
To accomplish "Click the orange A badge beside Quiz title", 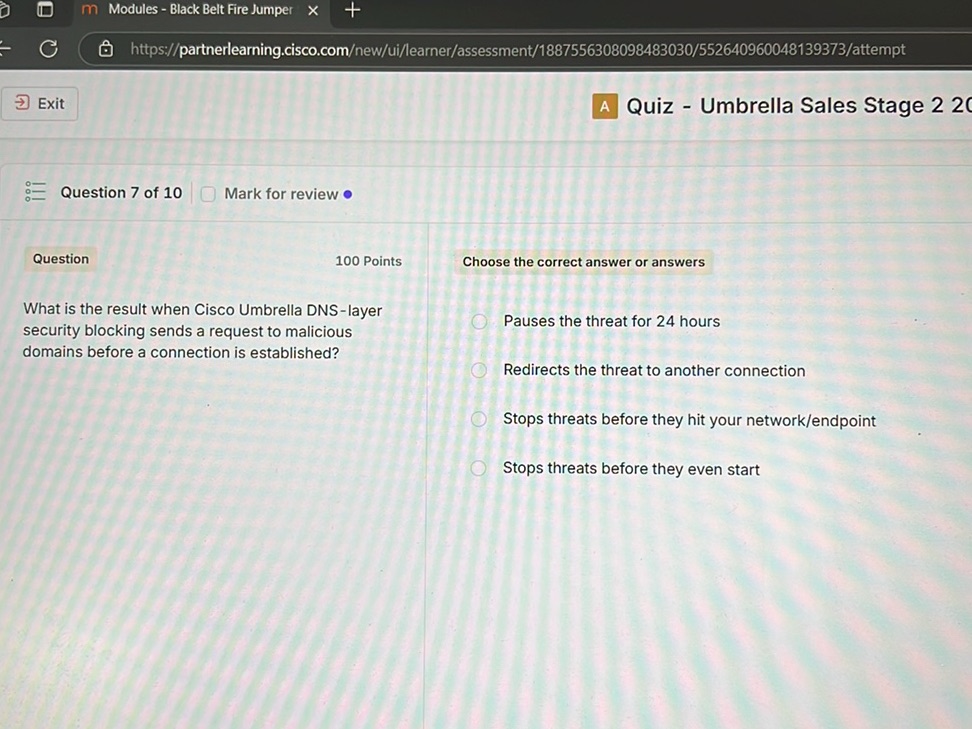I will (604, 106).
